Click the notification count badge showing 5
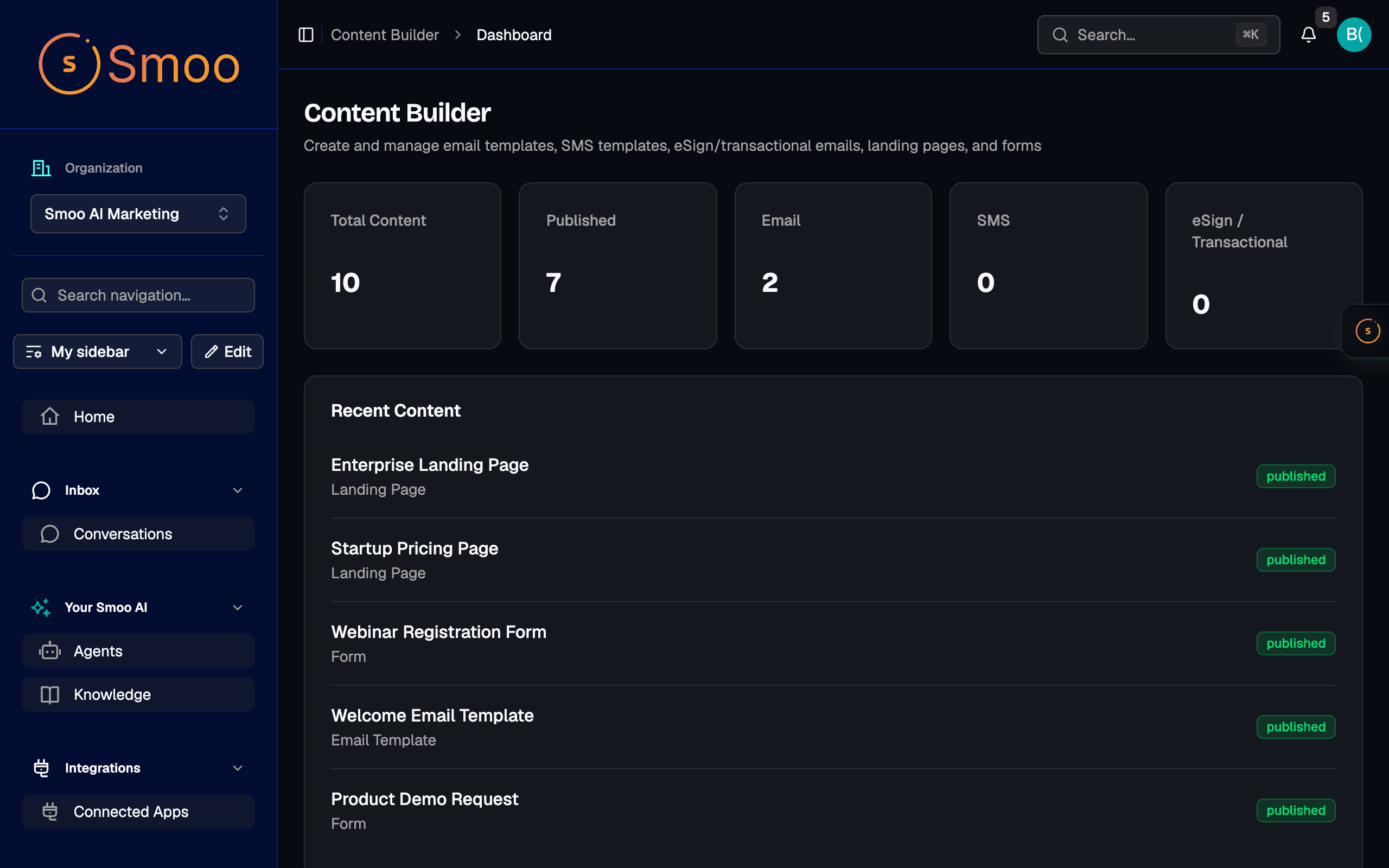 1326,17
